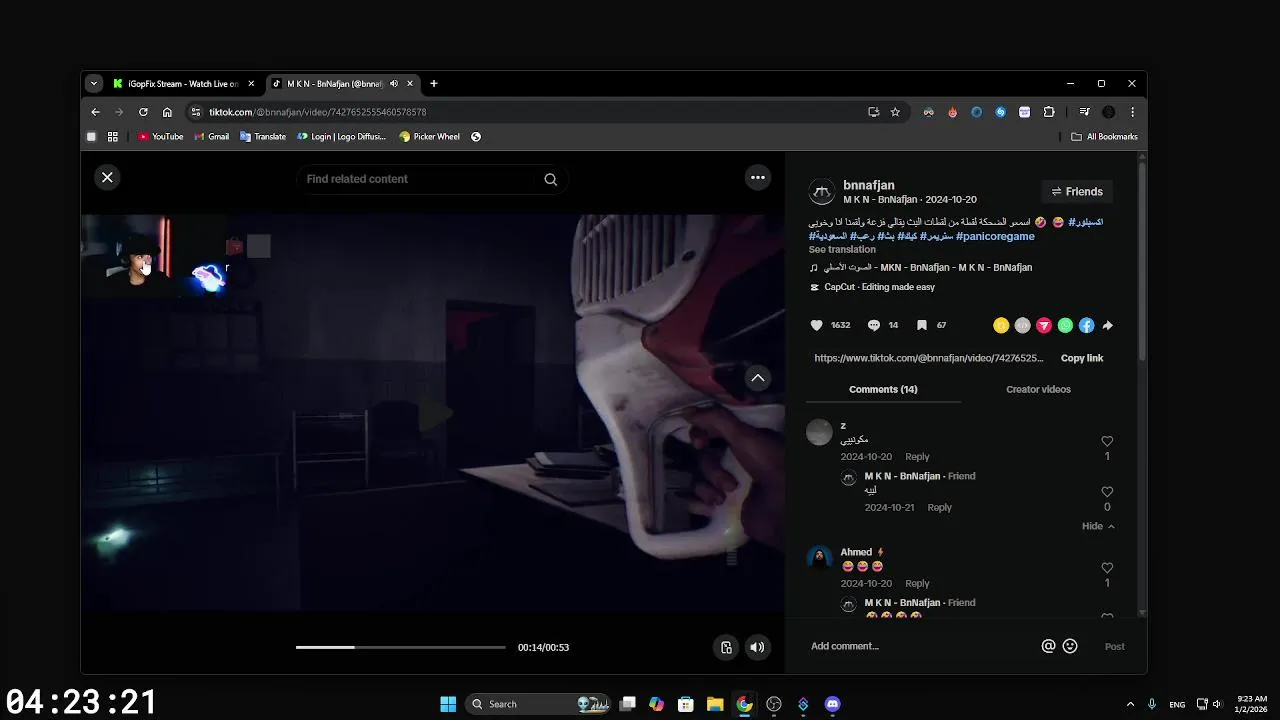The width and height of the screenshot is (1280, 720).
Task: Close the M K N - BnNafjan tab
Action: (x=410, y=84)
